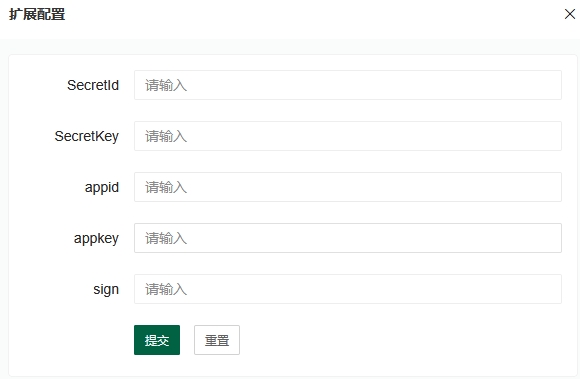580x379 pixels.
Task: Focus the SecretId input field
Action: [x=348, y=85]
